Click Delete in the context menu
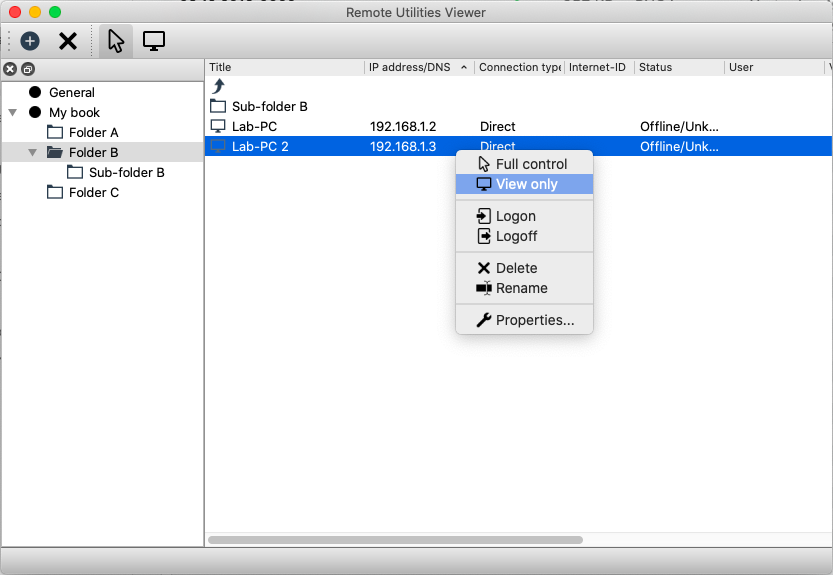The image size is (833, 575). pos(516,268)
